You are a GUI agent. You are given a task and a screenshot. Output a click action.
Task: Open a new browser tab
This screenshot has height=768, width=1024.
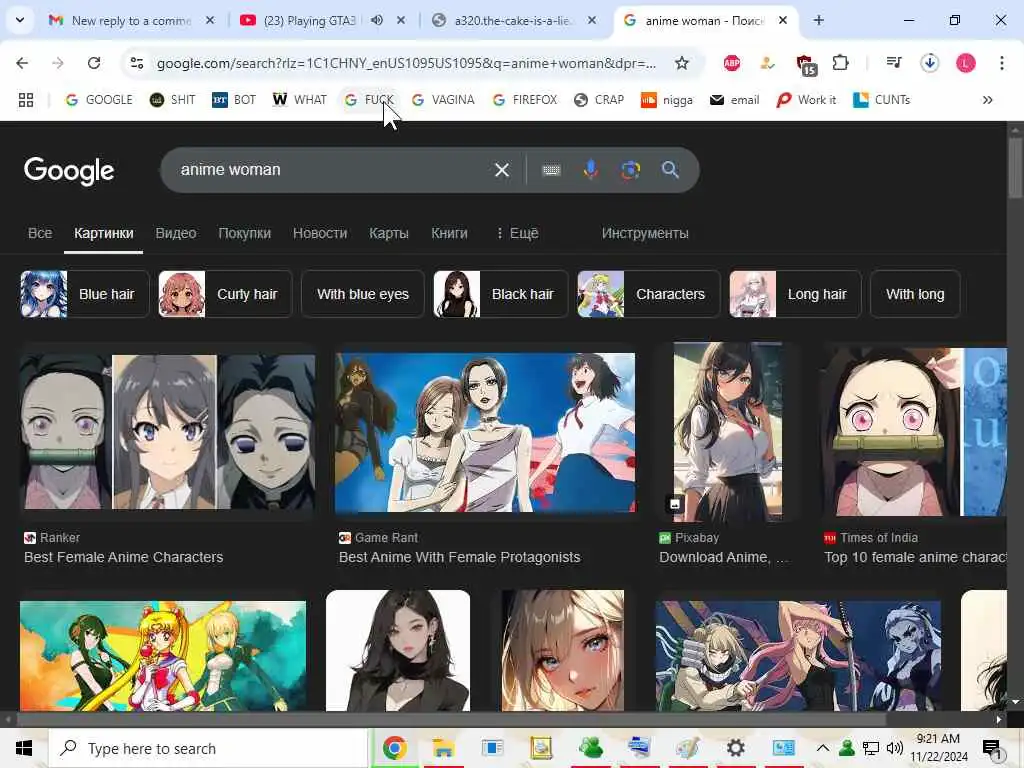click(818, 20)
